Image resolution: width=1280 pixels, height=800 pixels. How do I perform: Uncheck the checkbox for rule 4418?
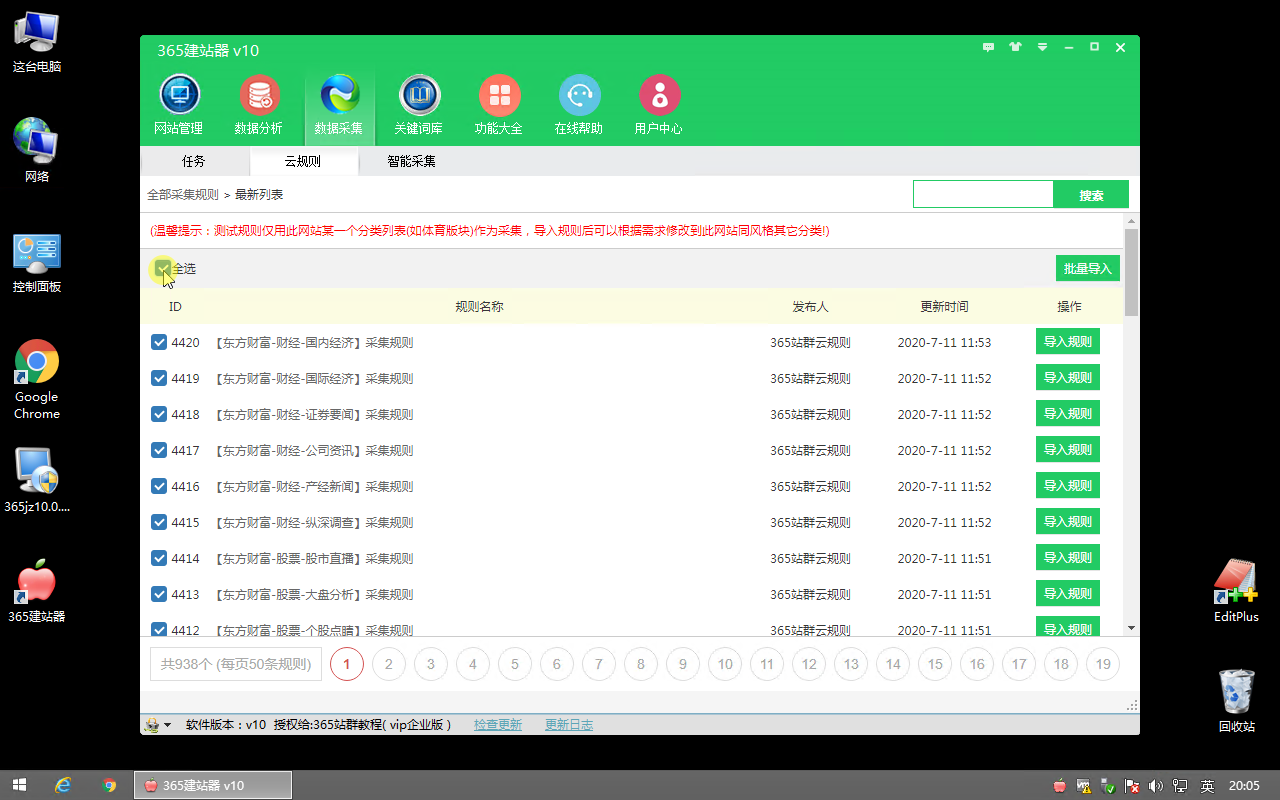pos(159,414)
